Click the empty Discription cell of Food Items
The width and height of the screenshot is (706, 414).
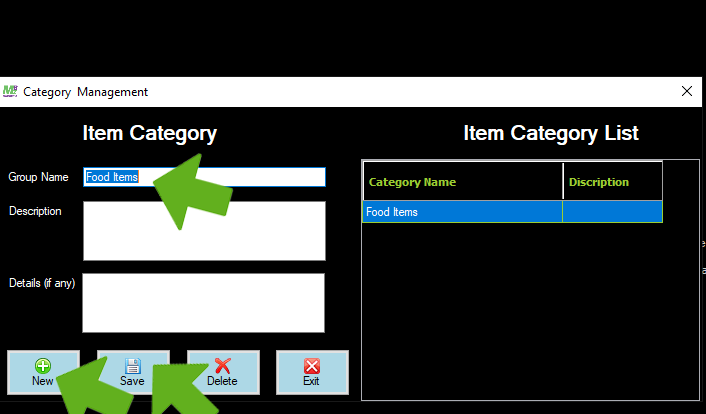pyautogui.click(x=612, y=212)
